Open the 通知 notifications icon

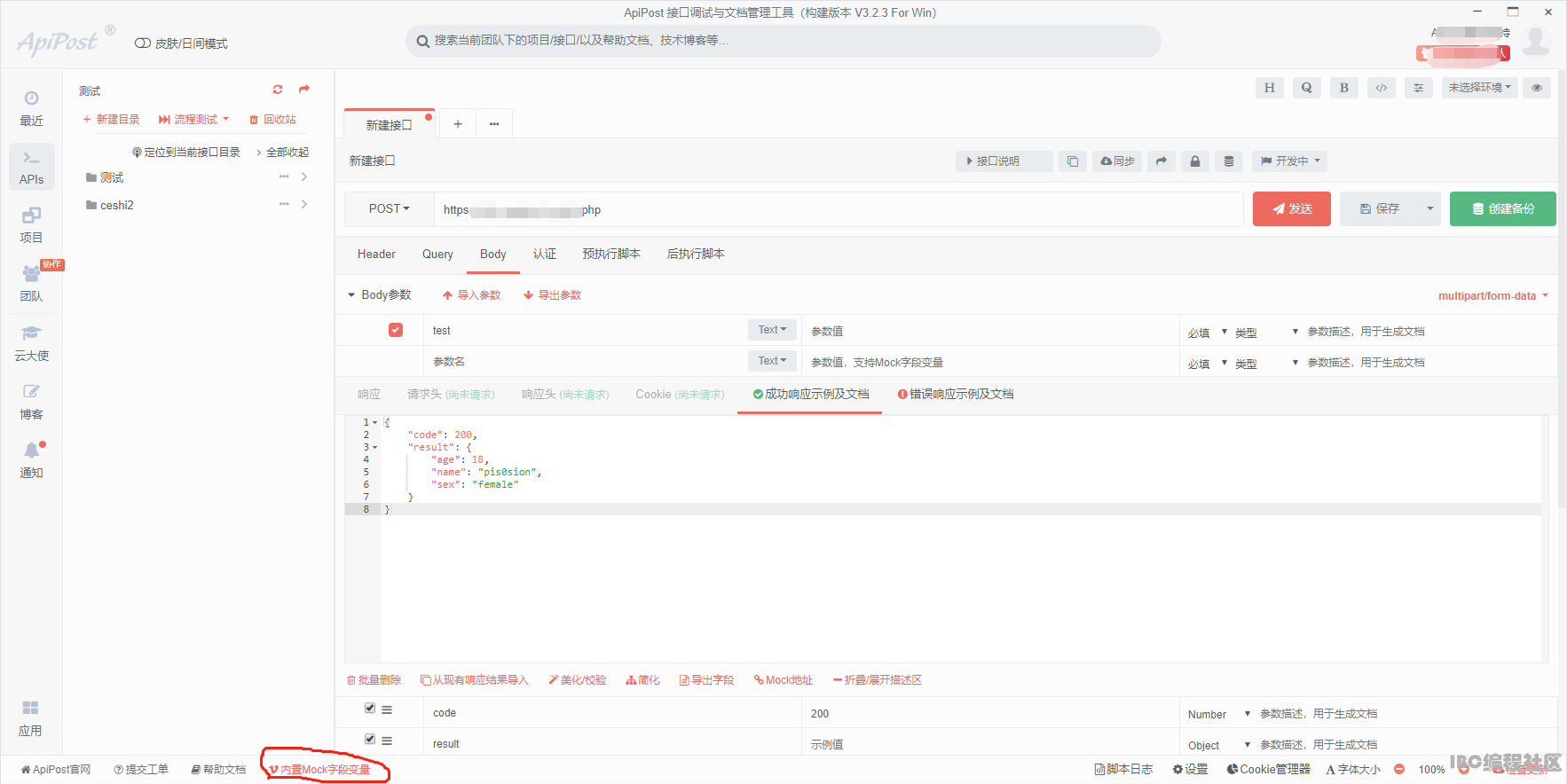coord(32,460)
